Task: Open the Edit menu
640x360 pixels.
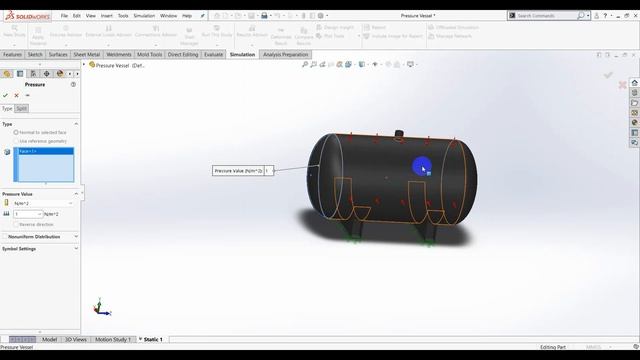Action: click(x=77, y=16)
